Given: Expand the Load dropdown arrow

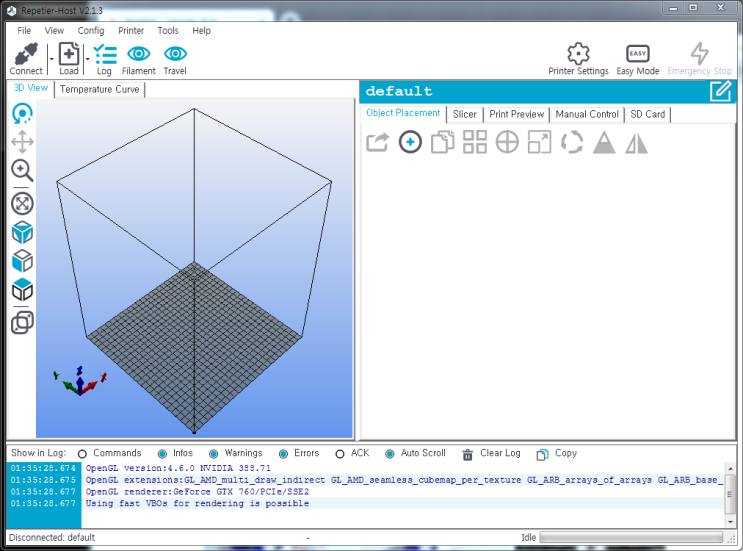Looking at the screenshot, I should click(88, 59).
